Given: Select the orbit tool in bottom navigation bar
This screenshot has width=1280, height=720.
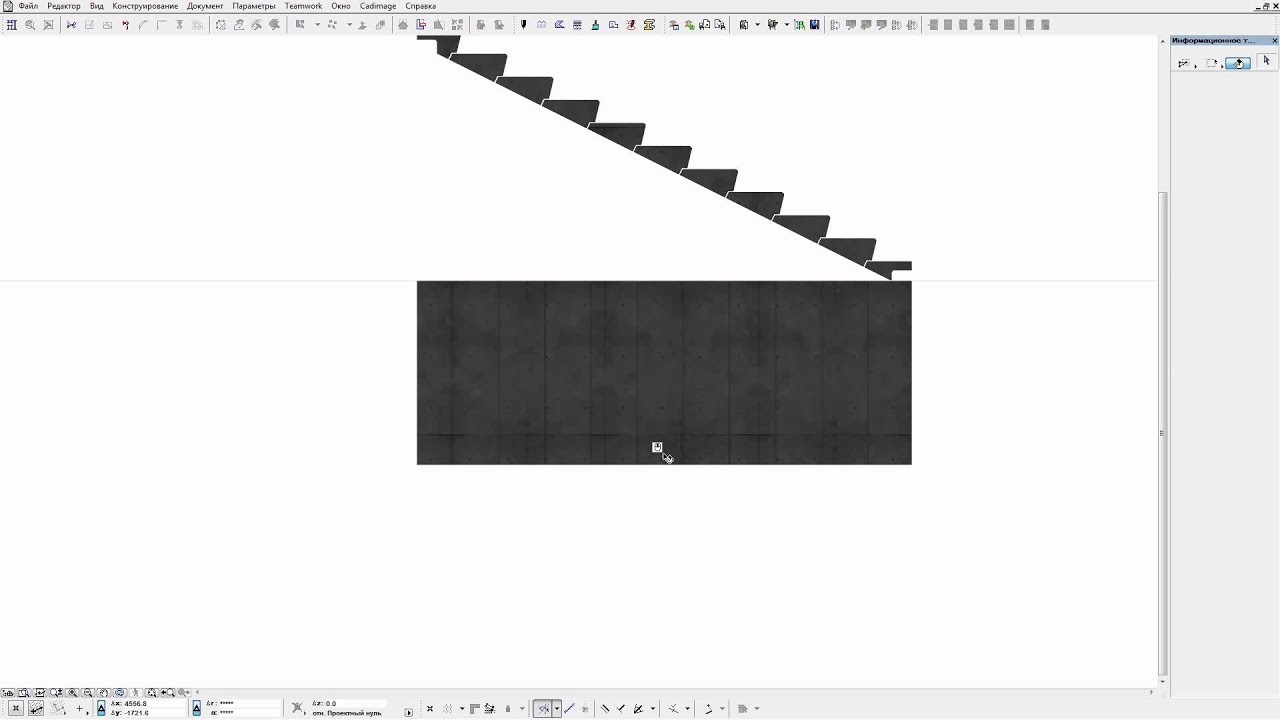Looking at the screenshot, I should [x=119, y=692].
